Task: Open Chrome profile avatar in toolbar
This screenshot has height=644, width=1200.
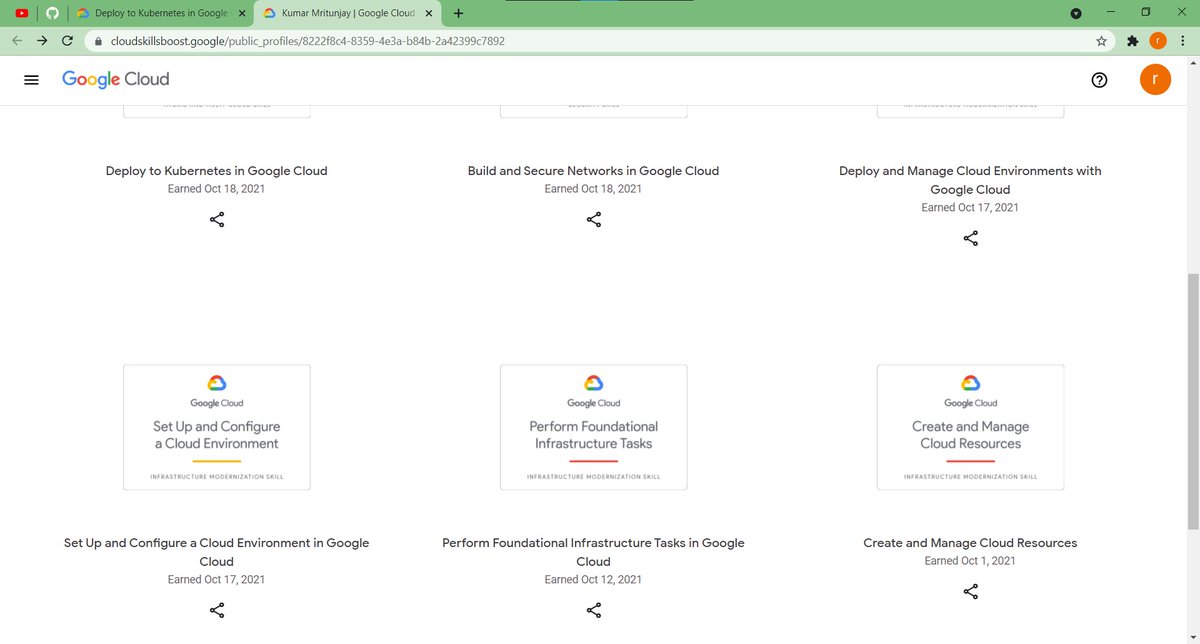Action: point(1158,41)
